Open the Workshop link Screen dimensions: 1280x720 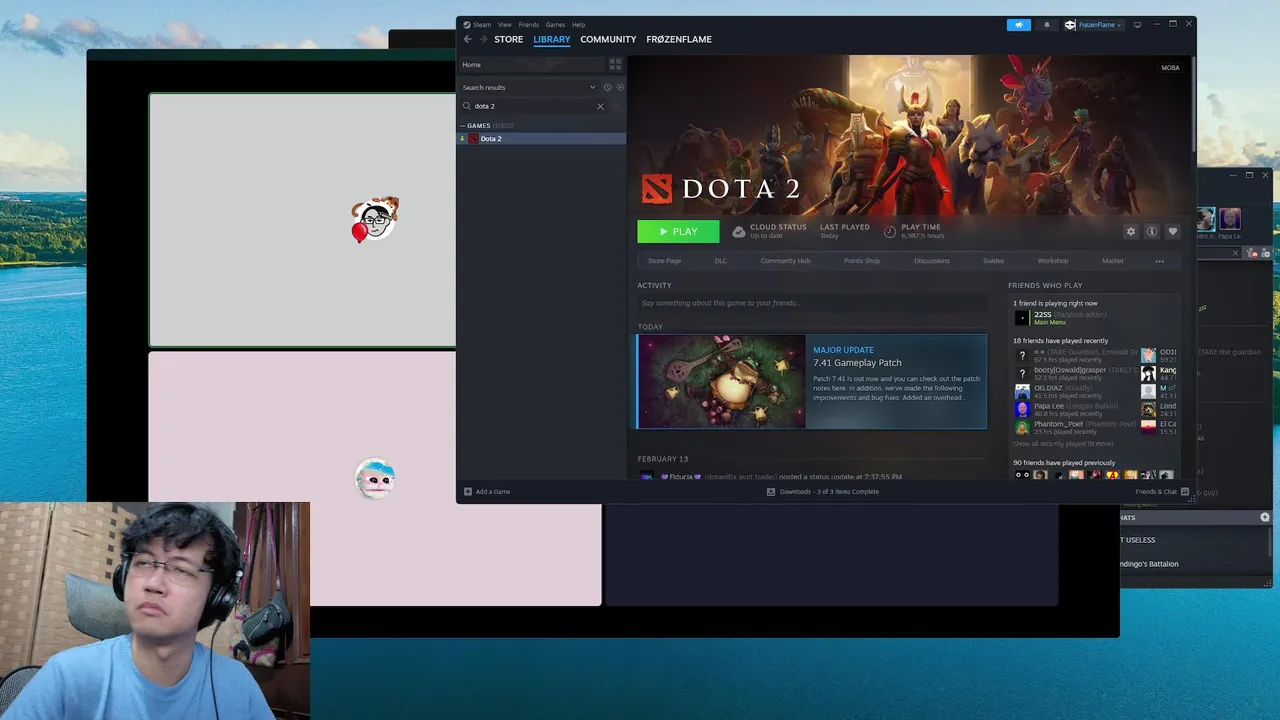click(1053, 261)
